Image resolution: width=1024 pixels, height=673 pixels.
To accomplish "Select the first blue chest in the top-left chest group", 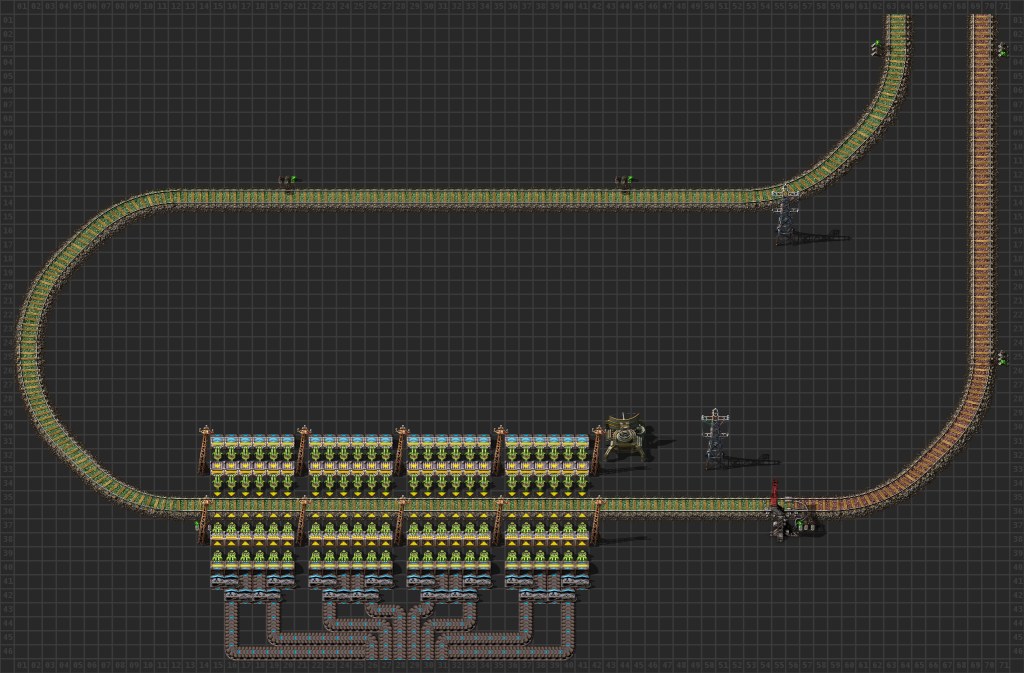I will [217, 441].
